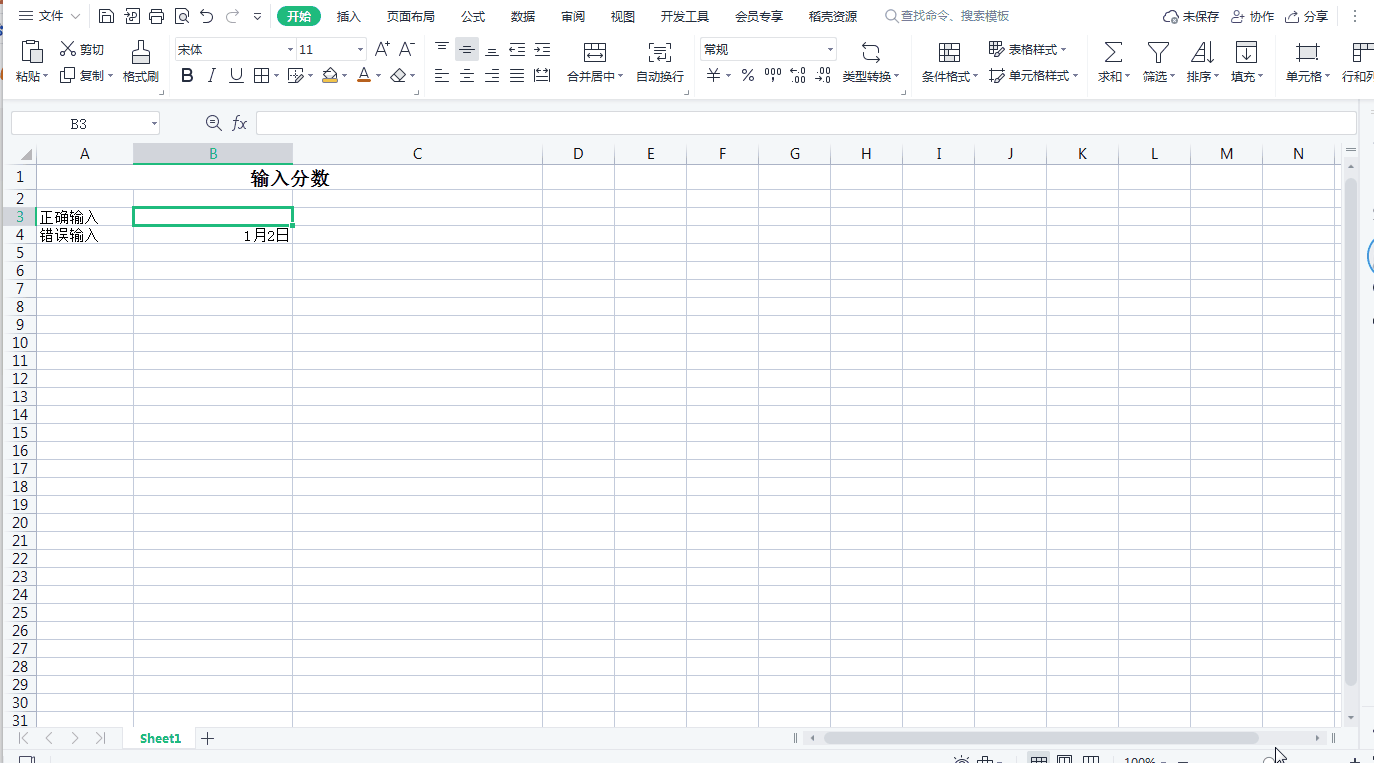The height and width of the screenshot is (763, 1374).
Task: Click the Sort (排序) icon
Action: (1202, 52)
